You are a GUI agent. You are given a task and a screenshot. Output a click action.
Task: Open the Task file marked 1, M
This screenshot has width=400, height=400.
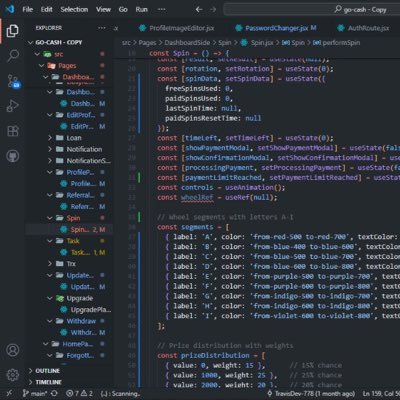click(69, 252)
